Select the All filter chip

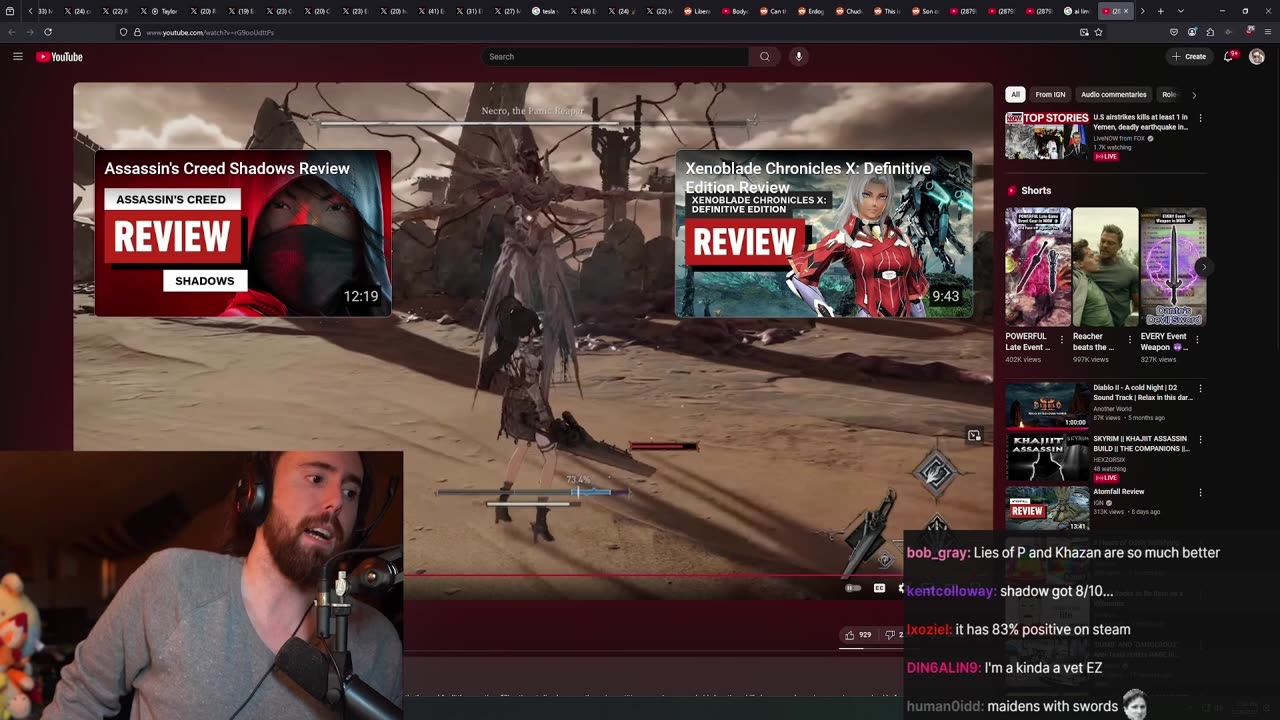click(1015, 95)
